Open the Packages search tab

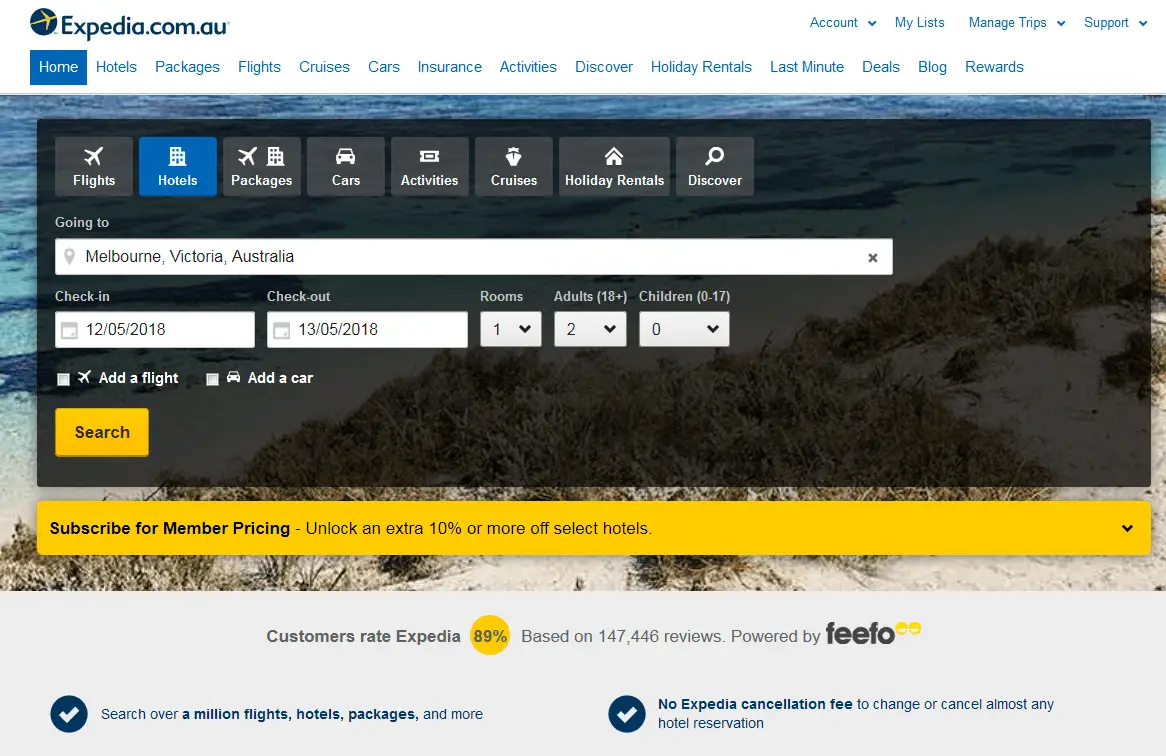pos(262,167)
